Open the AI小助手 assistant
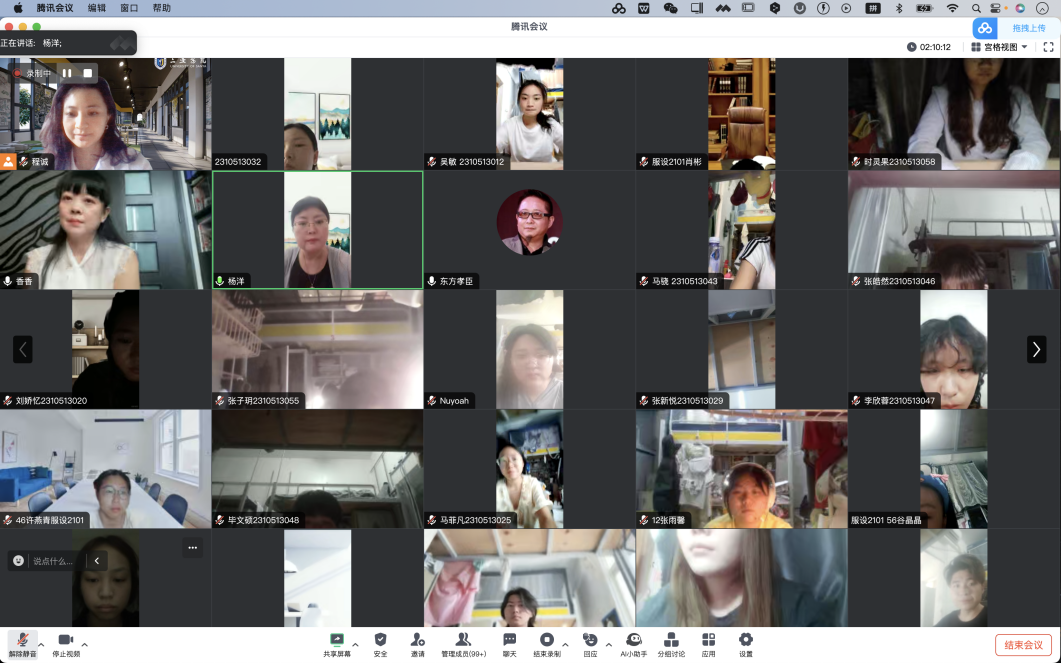 633,640
